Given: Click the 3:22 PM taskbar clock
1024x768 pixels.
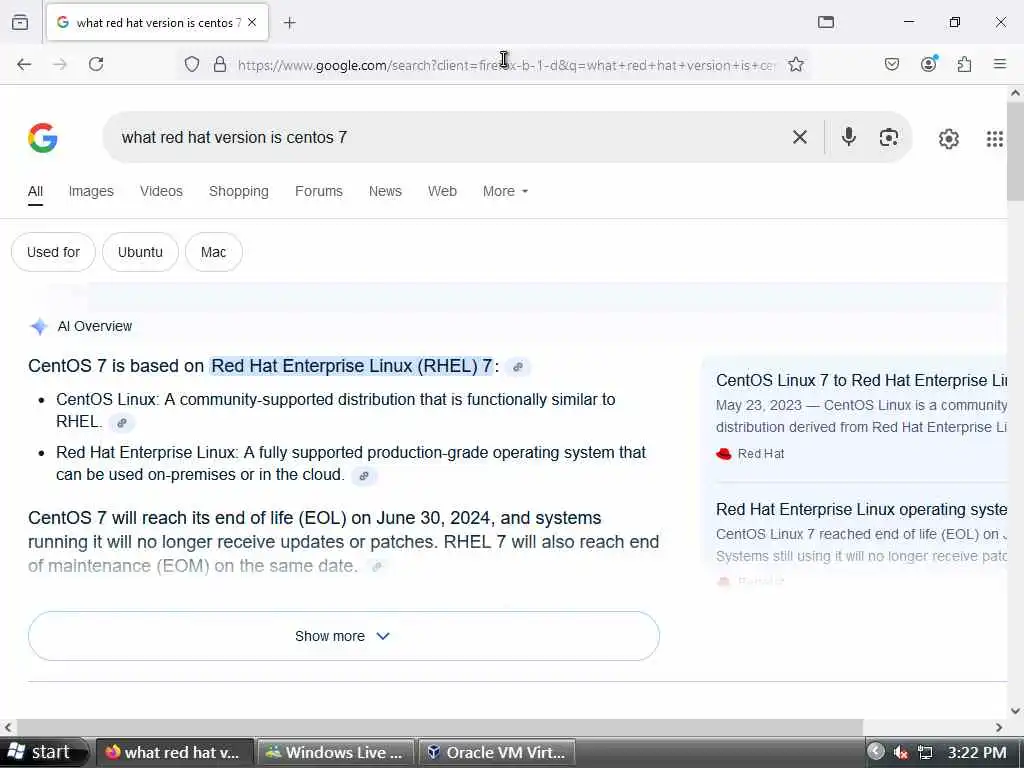Looking at the screenshot, I should click(977, 752).
